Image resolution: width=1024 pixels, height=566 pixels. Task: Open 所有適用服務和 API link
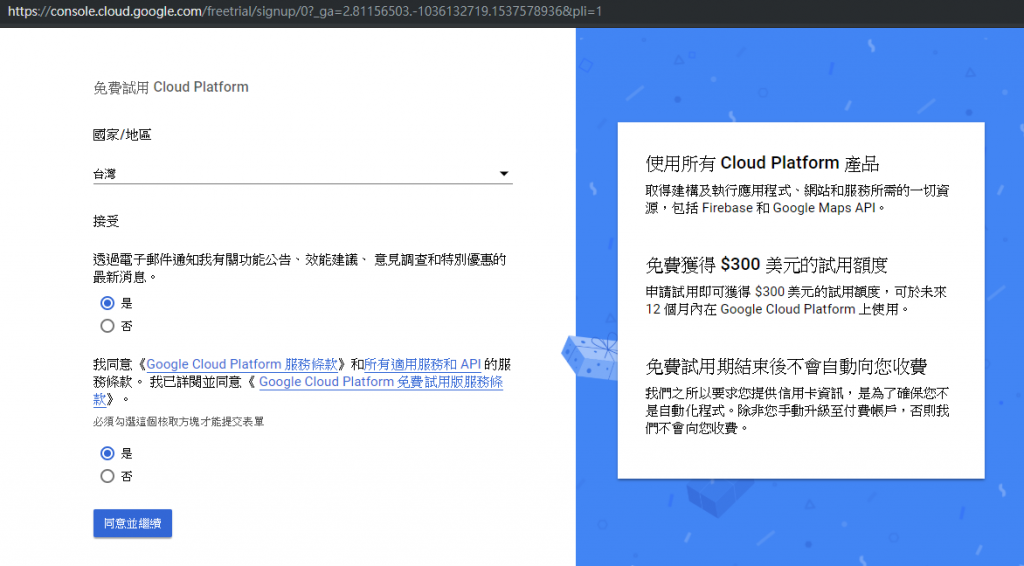coord(423,364)
